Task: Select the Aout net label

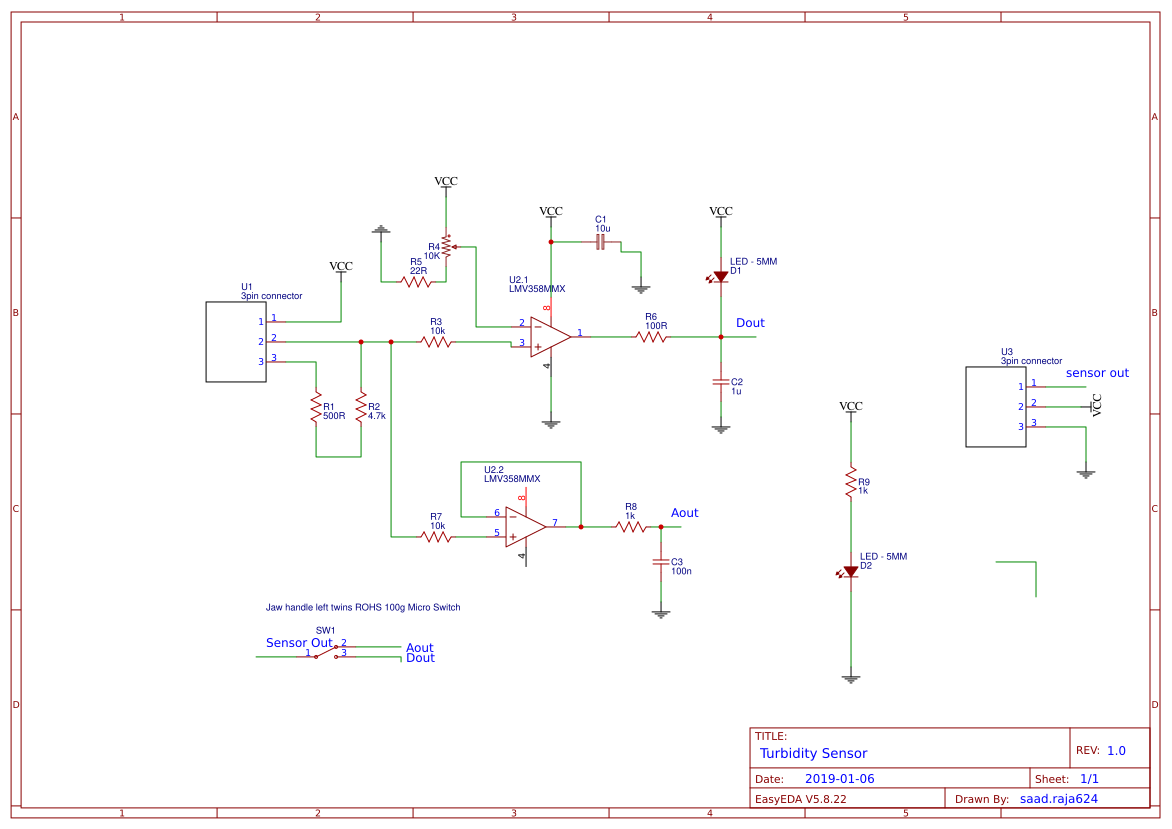Action: click(684, 512)
